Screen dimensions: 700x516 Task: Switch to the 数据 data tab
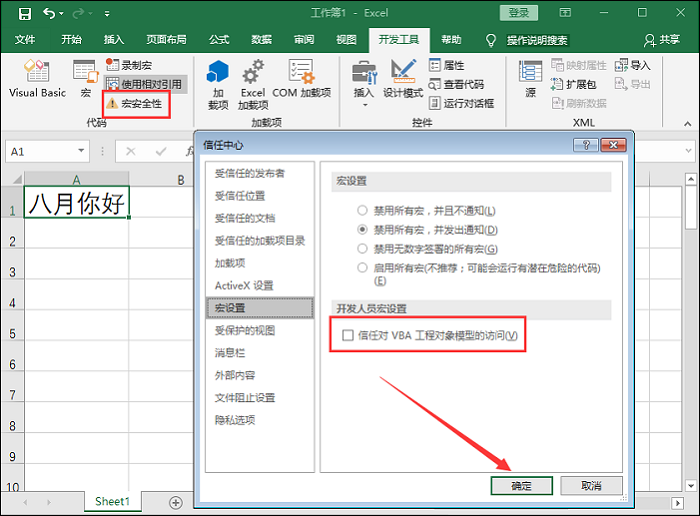(261, 40)
